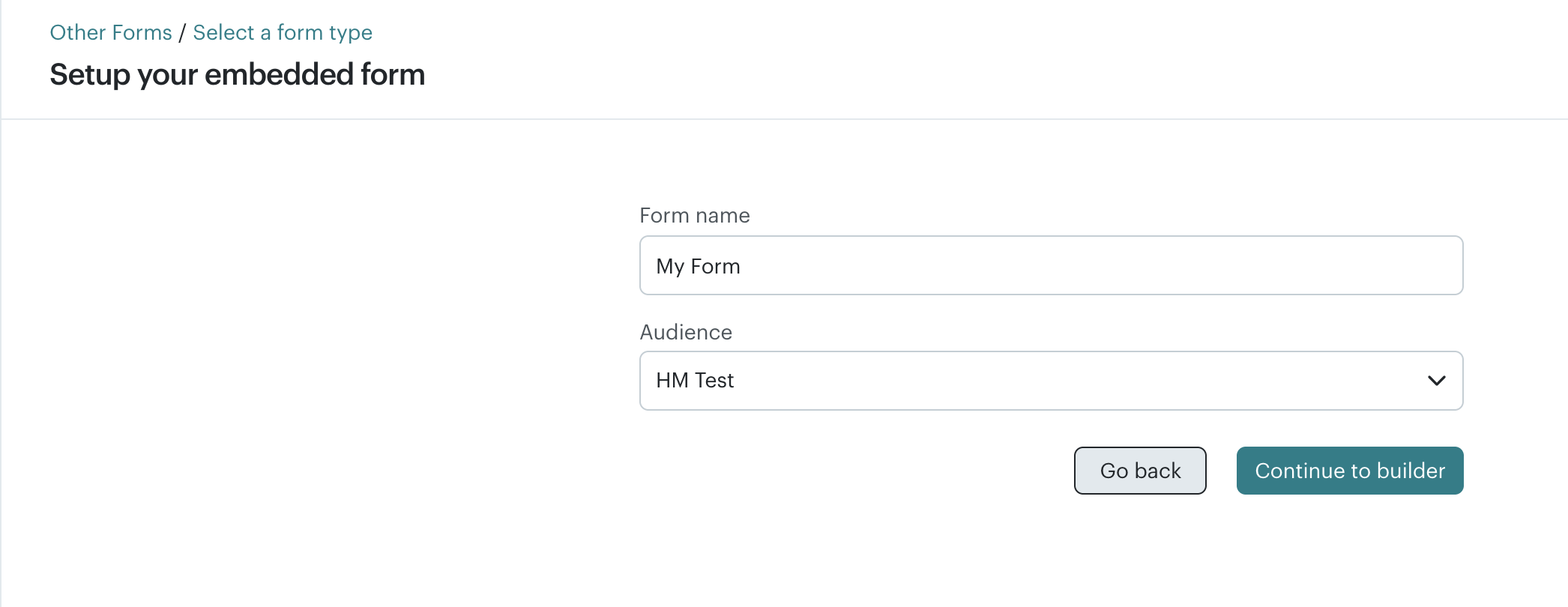Click the Setup your embedded form heading

(x=237, y=75)
